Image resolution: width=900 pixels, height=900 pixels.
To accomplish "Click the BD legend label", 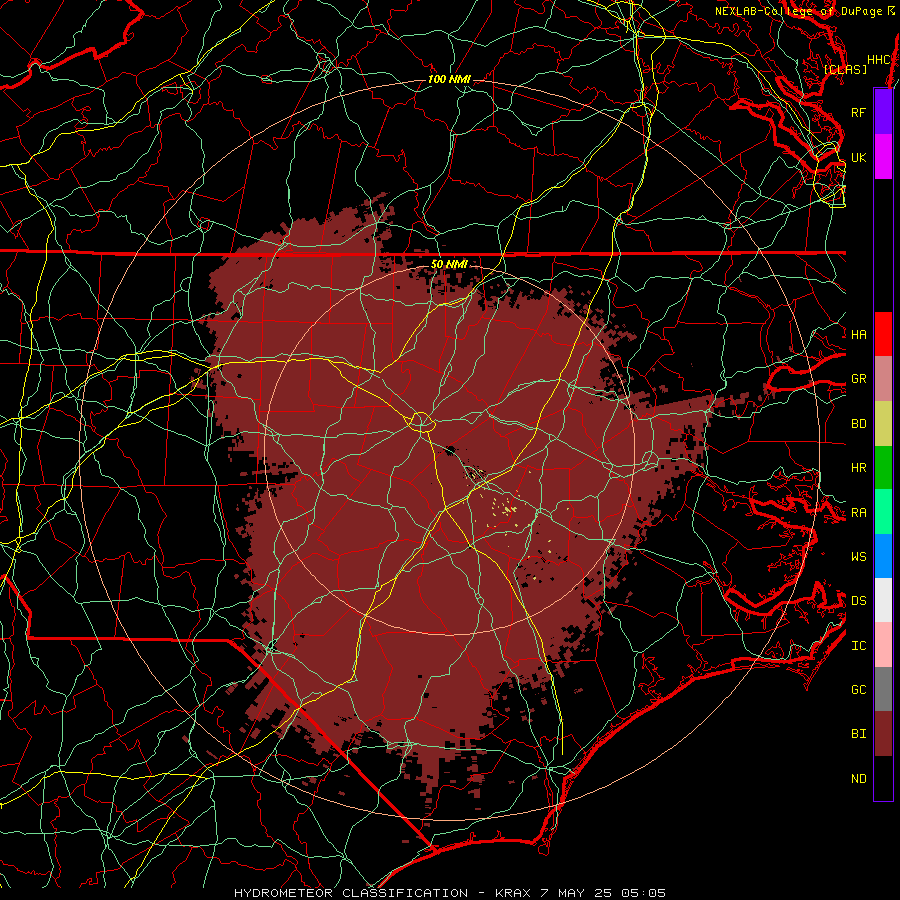I will pyautogui.click(x=858, y=424).
